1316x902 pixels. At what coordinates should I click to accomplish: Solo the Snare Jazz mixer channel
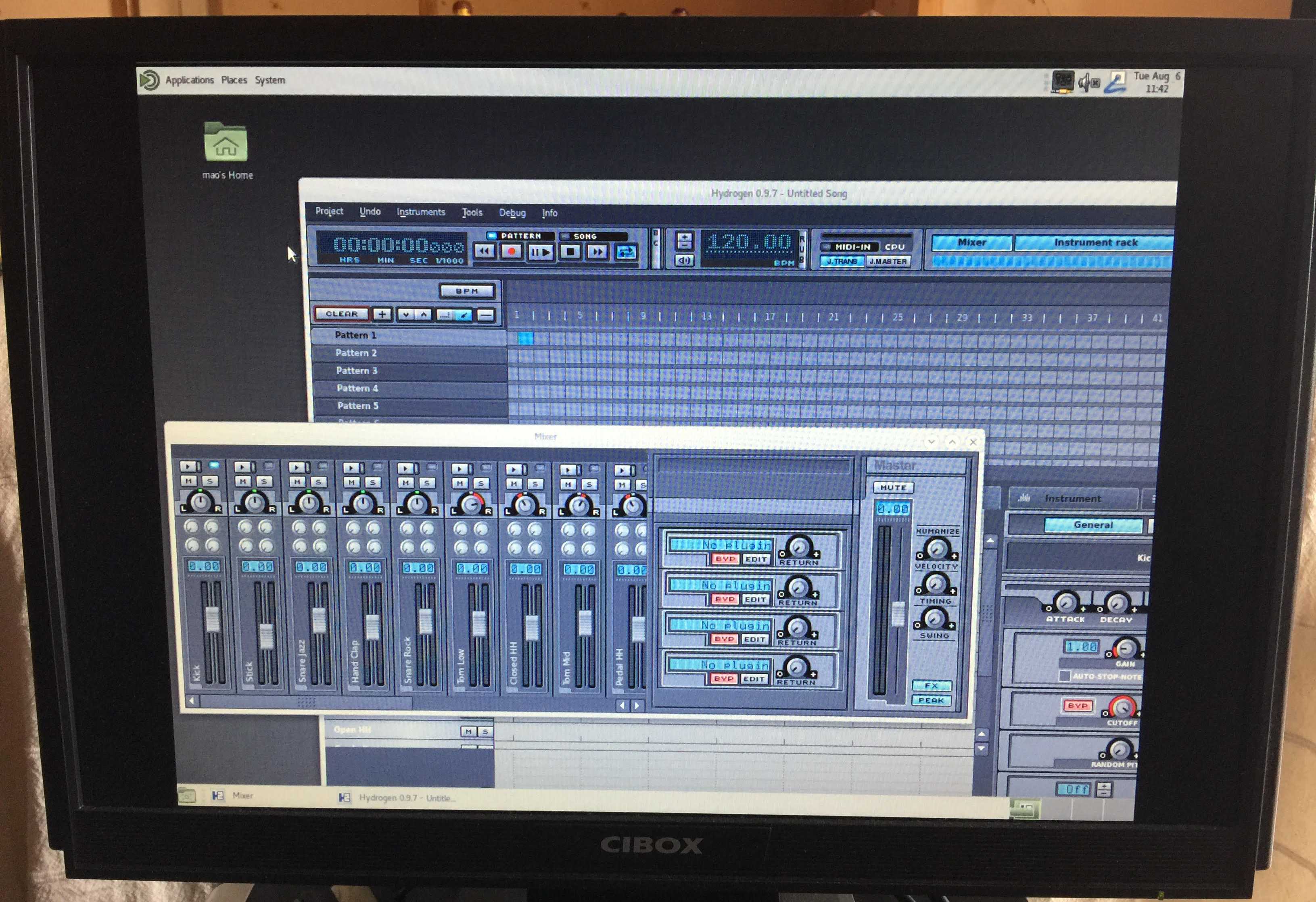(x=318, y=481)
